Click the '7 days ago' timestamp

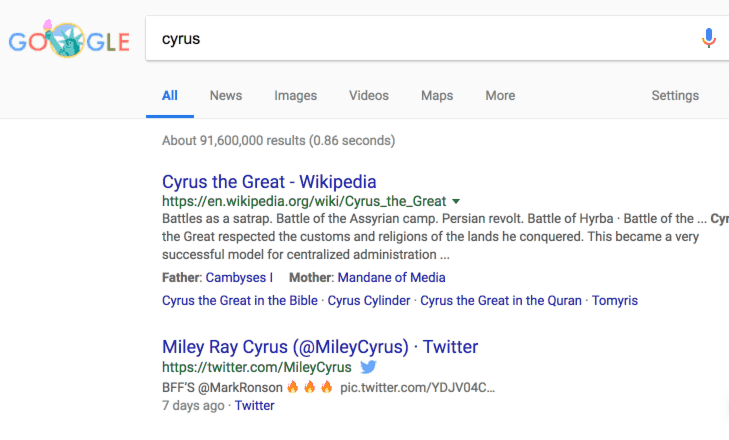193,406
